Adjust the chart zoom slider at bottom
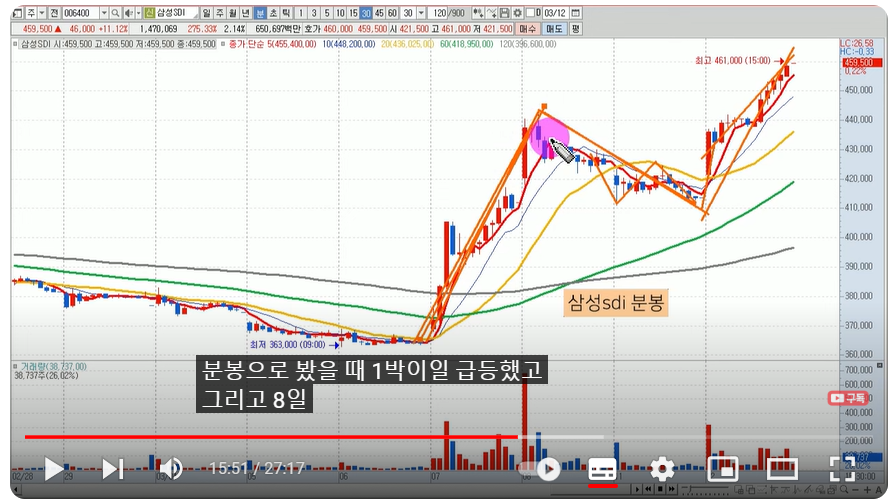The image size is (893, 503). (705, 489)
